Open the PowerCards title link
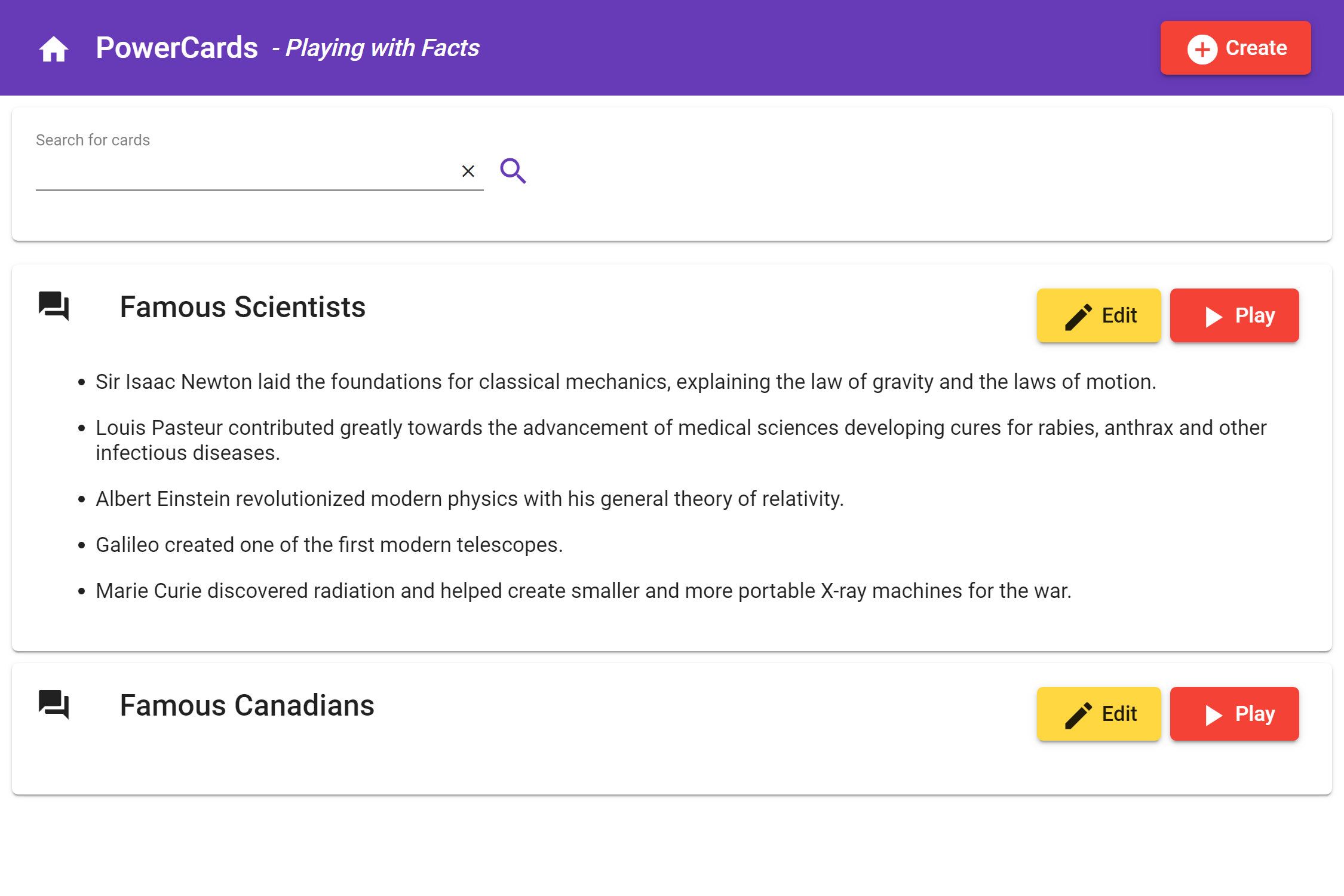Image resolution: width=1344 pixels, height=896 pixels. [177, 48]
